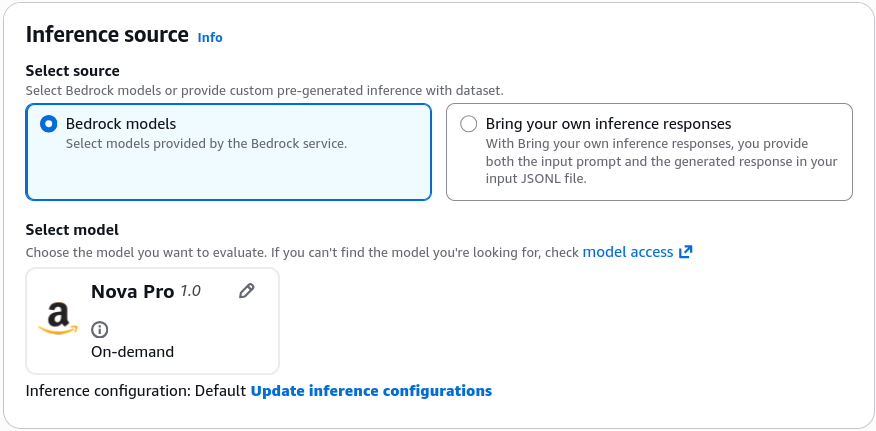Click the pencil edit icon on Nova Pro card

[x=246, y=291]
